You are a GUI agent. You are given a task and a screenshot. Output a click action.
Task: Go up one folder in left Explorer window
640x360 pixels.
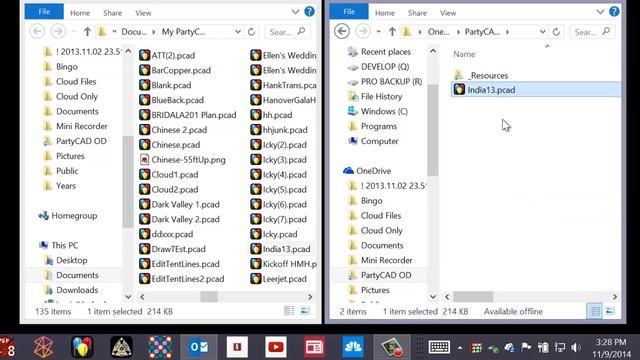(x=87, y=31)
